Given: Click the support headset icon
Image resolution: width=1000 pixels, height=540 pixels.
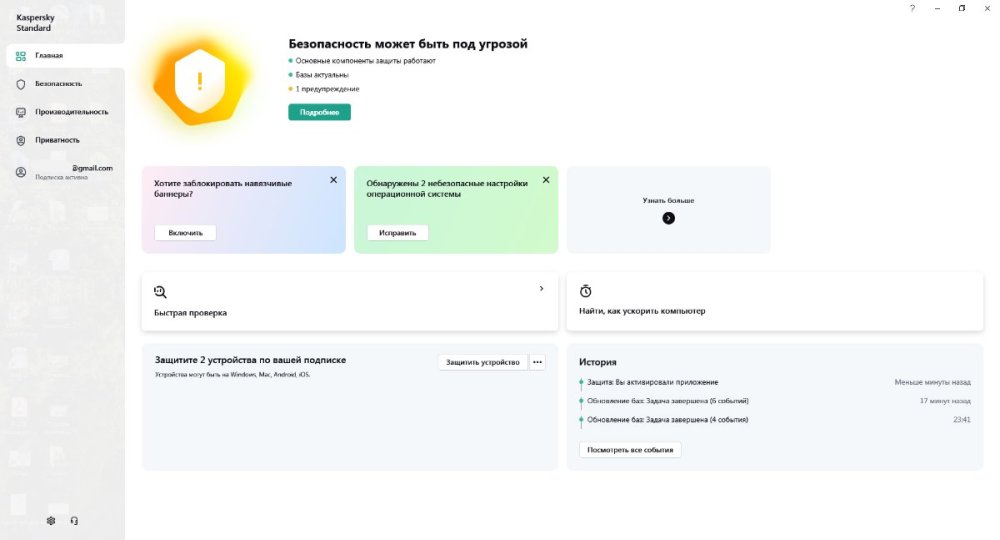Looking at the screenshot, I should pos(74,521).
